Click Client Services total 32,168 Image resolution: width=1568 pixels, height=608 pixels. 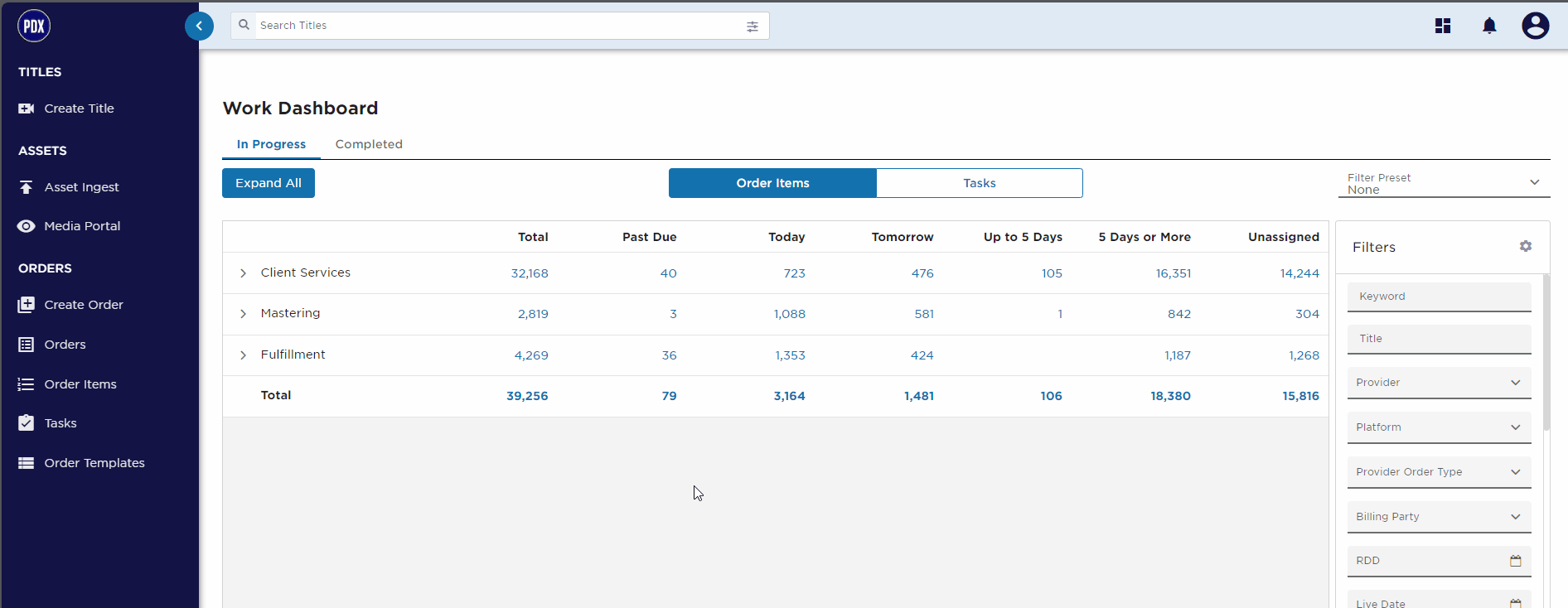530,273
